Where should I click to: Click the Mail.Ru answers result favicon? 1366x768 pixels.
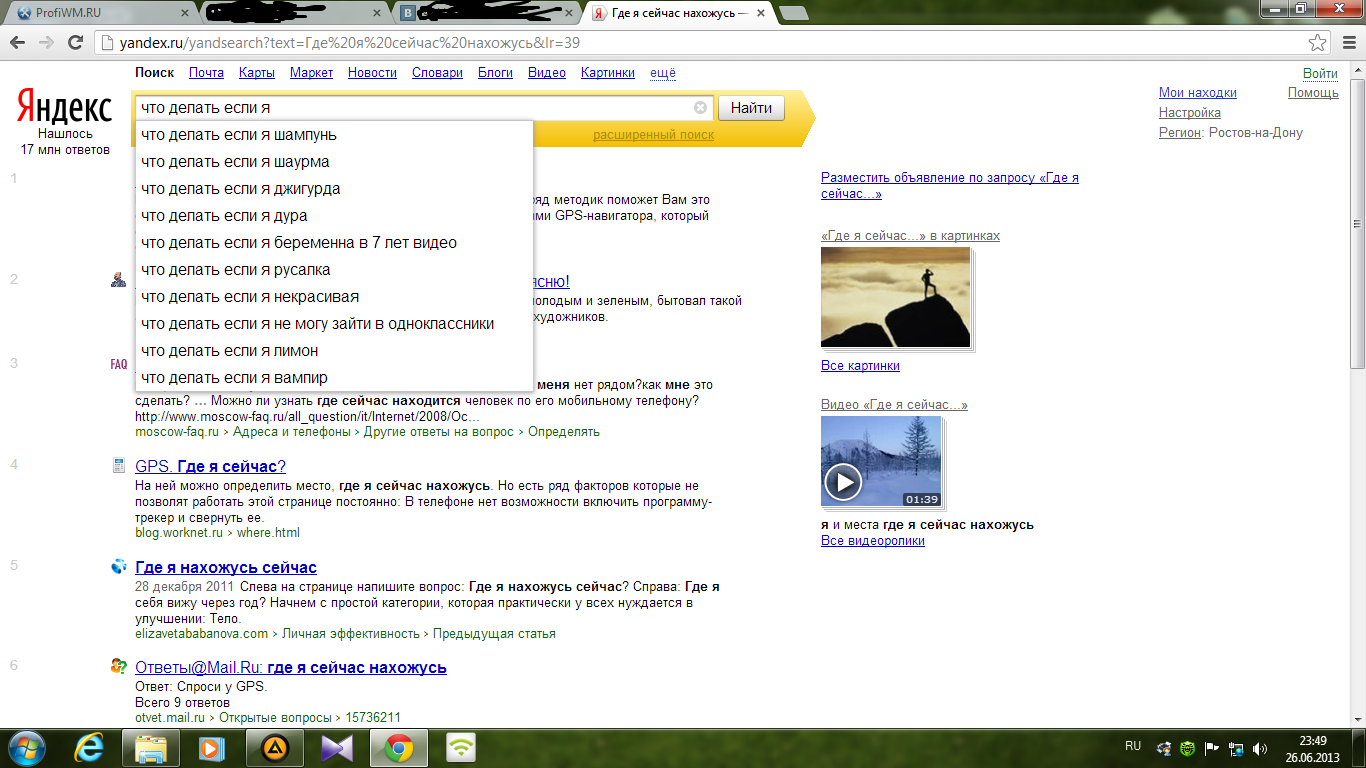coord(119,667)
